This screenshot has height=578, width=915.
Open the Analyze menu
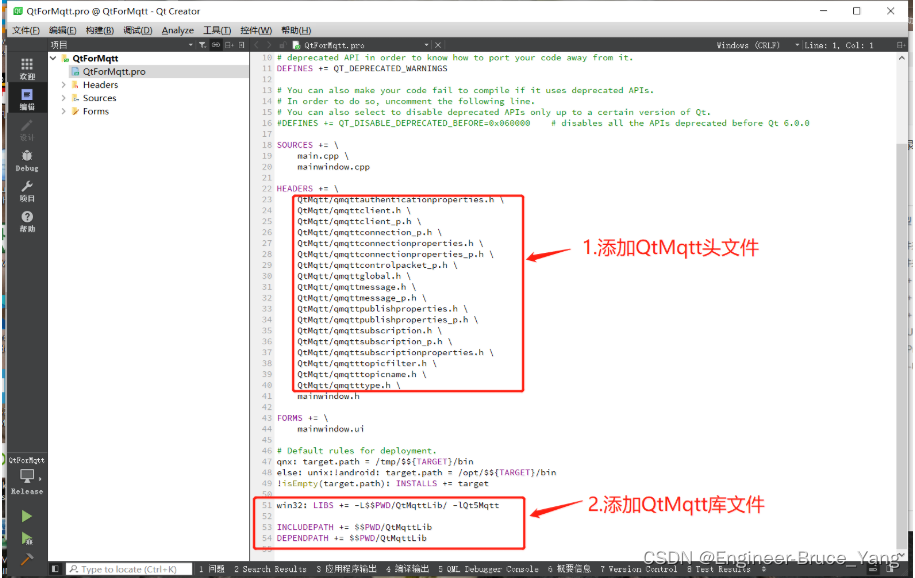click(178, 30)
